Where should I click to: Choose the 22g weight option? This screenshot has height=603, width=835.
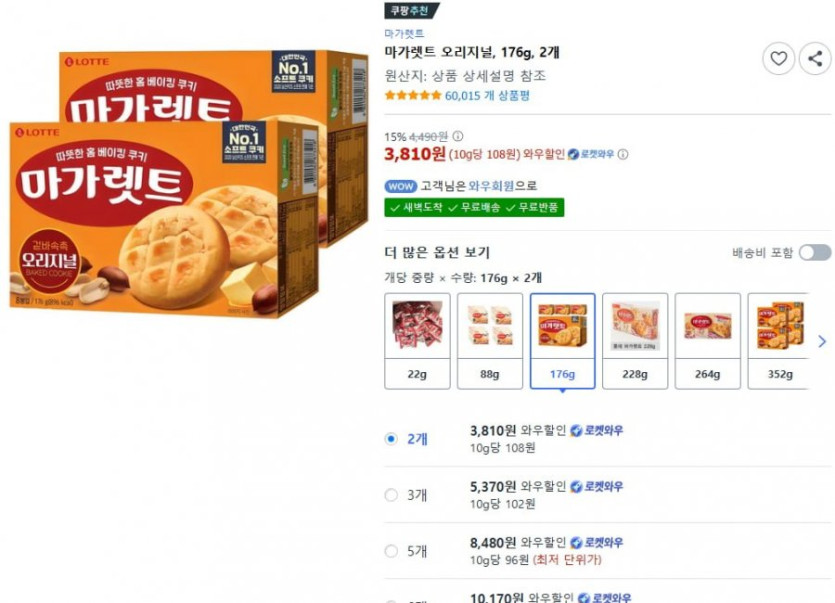[x=417, y=340]
